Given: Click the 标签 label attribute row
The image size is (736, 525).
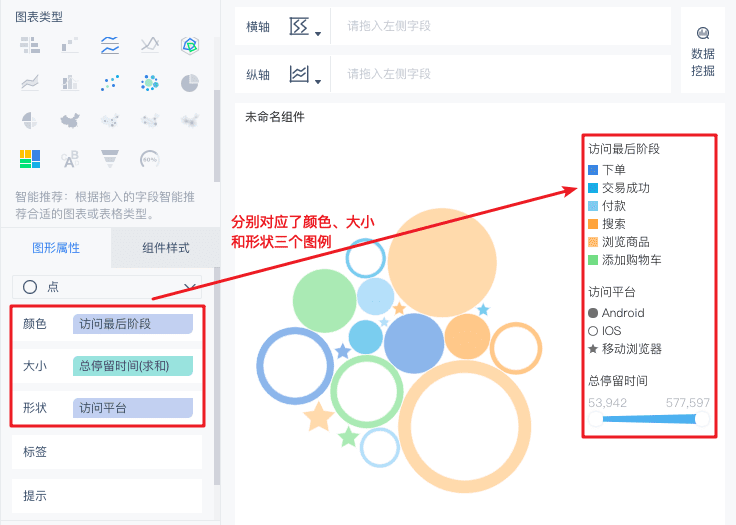Looking at the screenshot, I should click(x=107, y=452).
